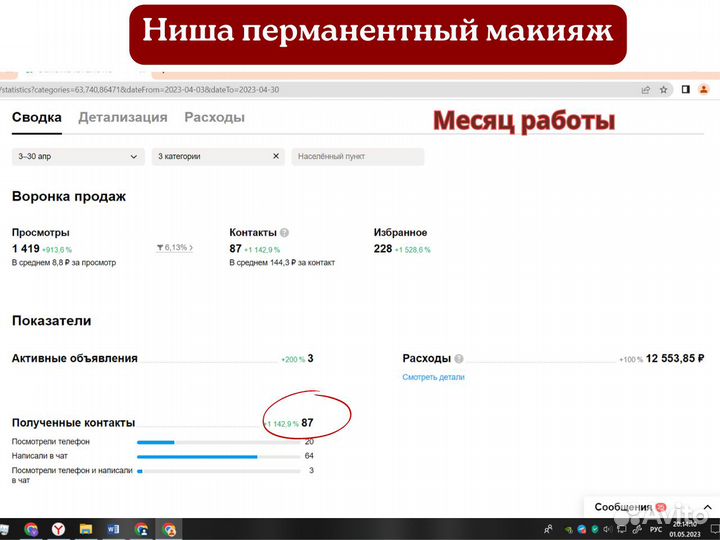The width and height of the screenshot is (720, 540).
Task: Clear the 3 категории filter with X
Action: (276, 156)
